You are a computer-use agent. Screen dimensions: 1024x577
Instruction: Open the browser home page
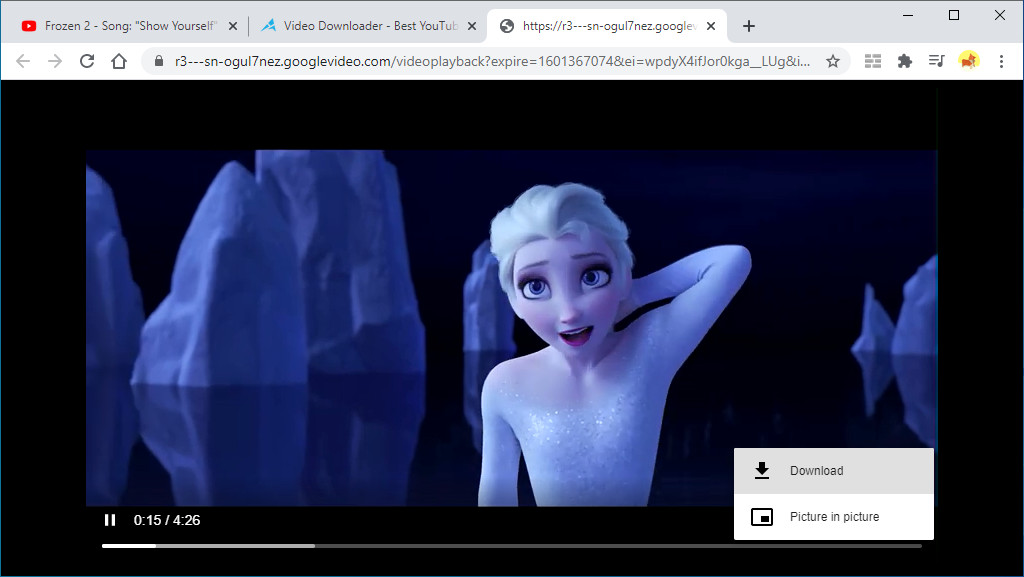[119, 61]
